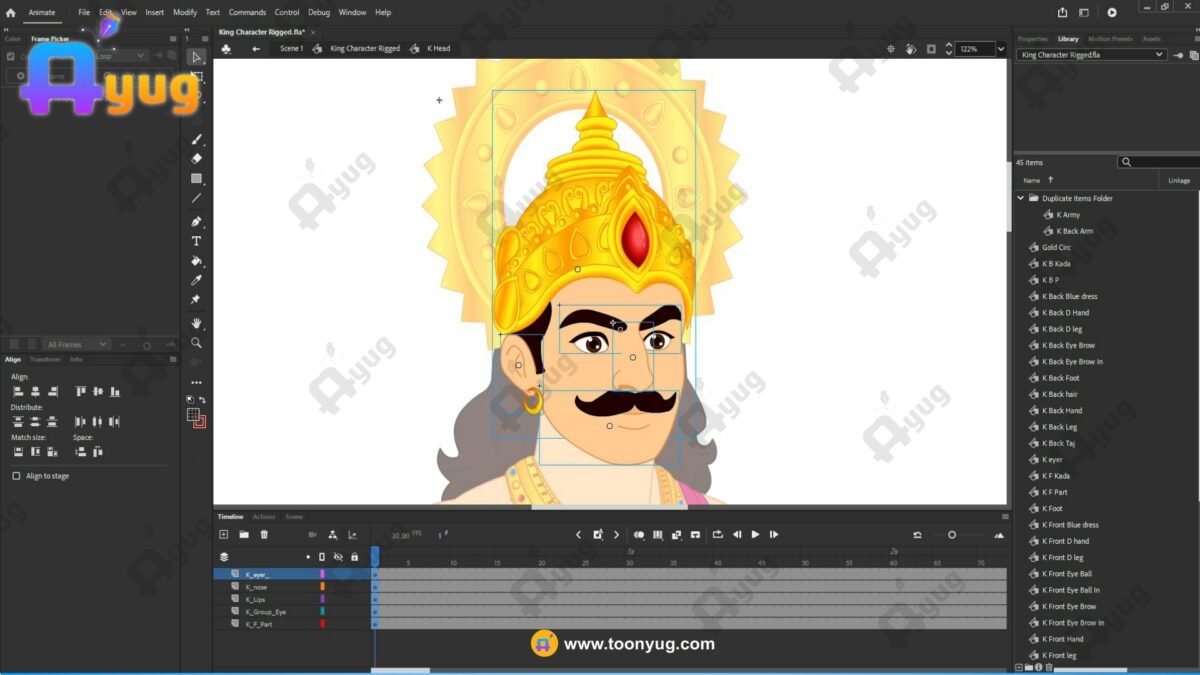Toggle lock all layers icon
Image resolution: width=1200 pixels, height=675 pixels.
tap(354, 557)
